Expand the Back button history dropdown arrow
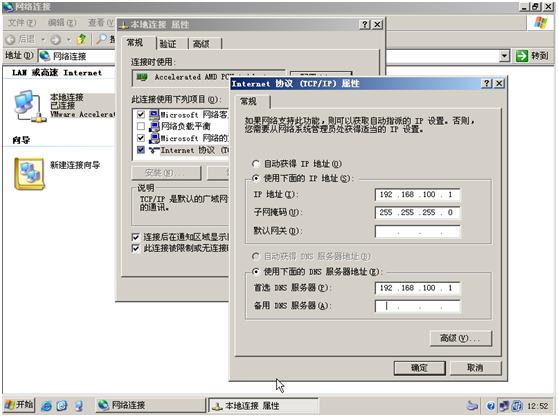The height and width of the screenshot is (417, 558). point(43,39)
